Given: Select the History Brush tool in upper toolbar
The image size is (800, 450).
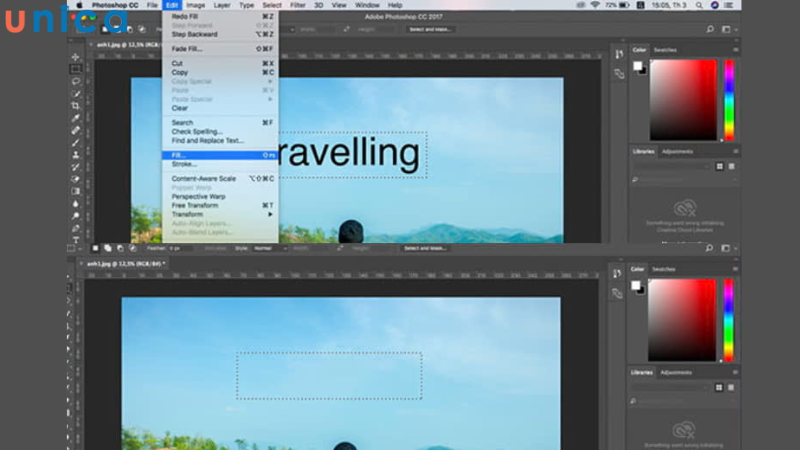Looking at the screenshot, I should (x=76, y=167).
